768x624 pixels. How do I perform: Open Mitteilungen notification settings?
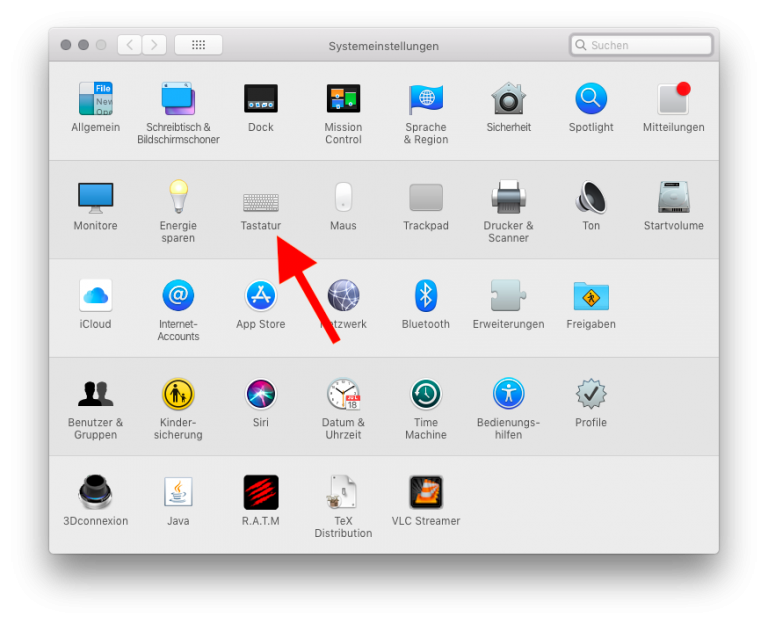[x=673, y=98]
